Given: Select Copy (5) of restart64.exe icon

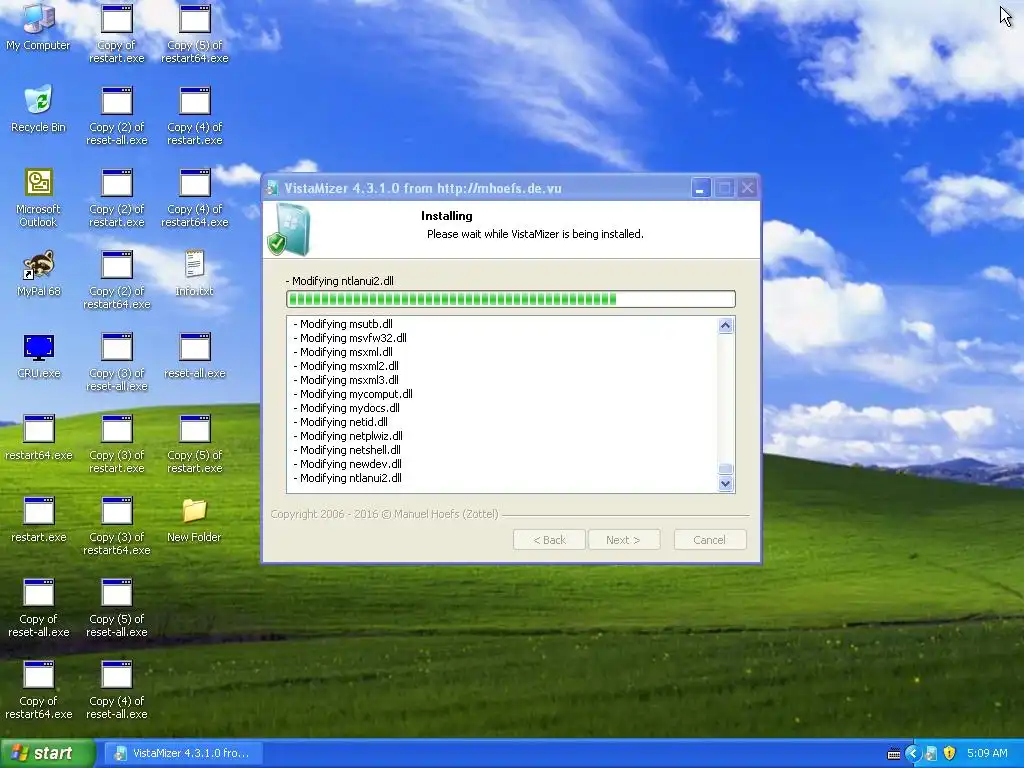Looking at the screenshot, I should click(195, 34).
